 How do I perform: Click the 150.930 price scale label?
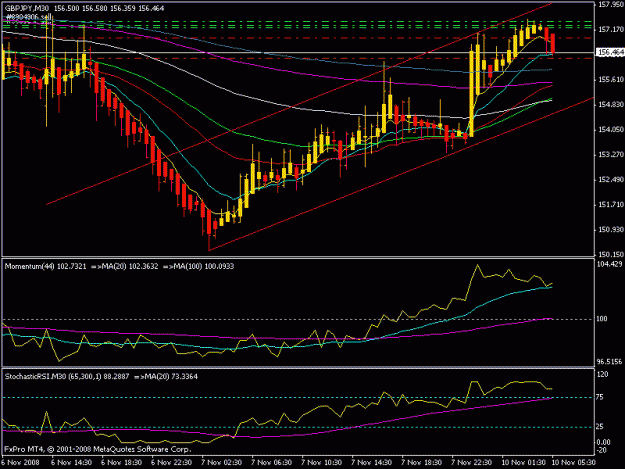[611, 230]
